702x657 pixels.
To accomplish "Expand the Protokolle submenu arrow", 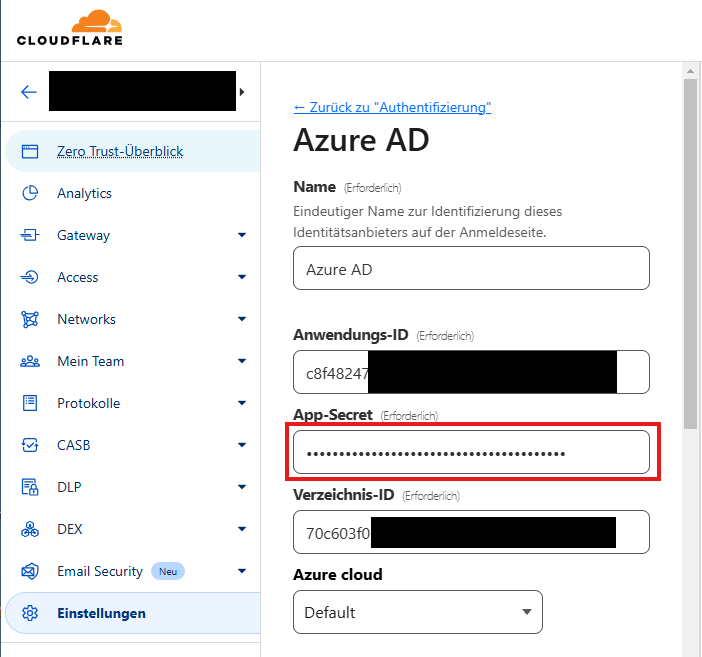I will [x=242, y=403].
